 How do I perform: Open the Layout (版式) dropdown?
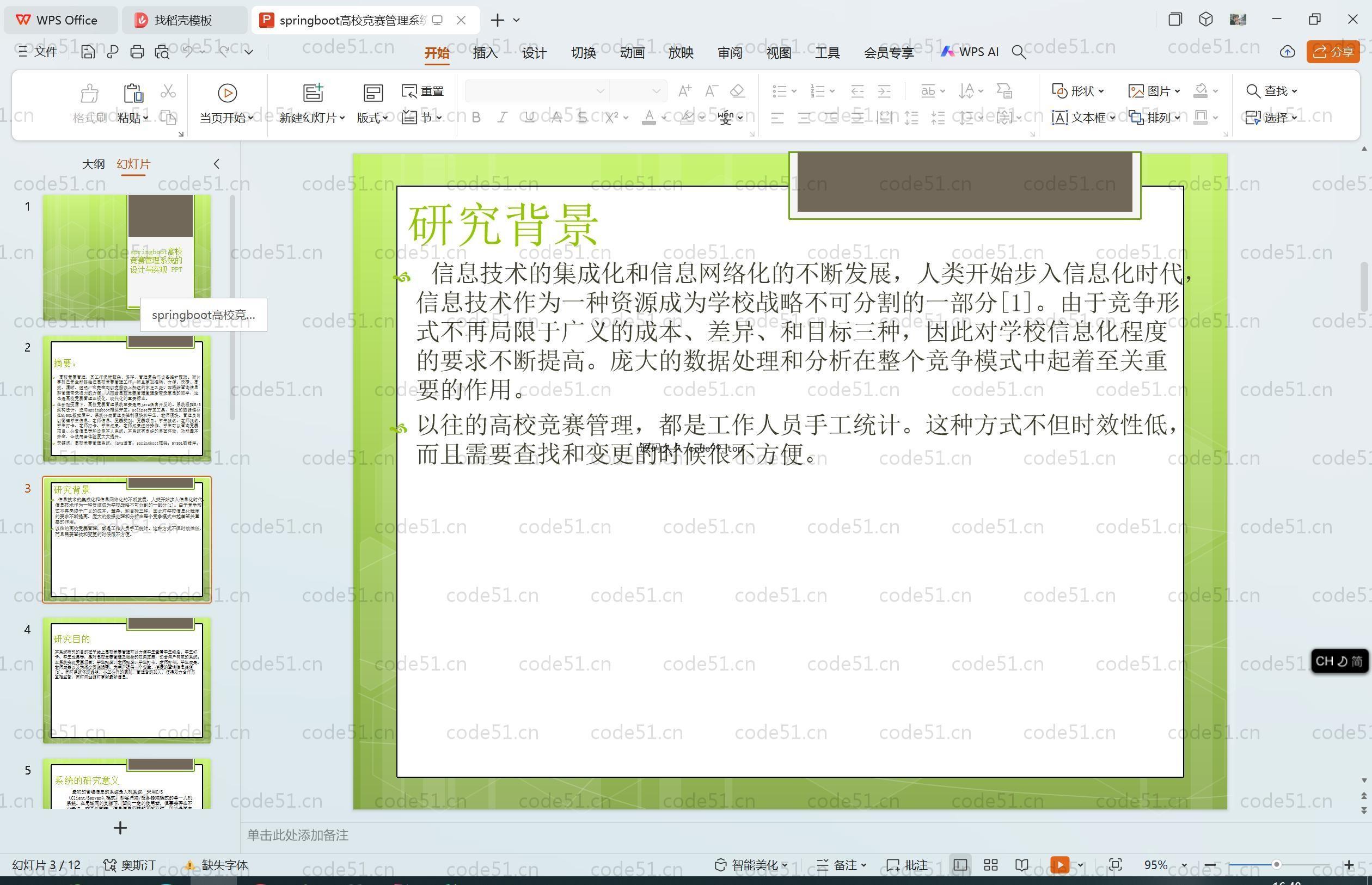pyautogui.click(x=372, y=118)
